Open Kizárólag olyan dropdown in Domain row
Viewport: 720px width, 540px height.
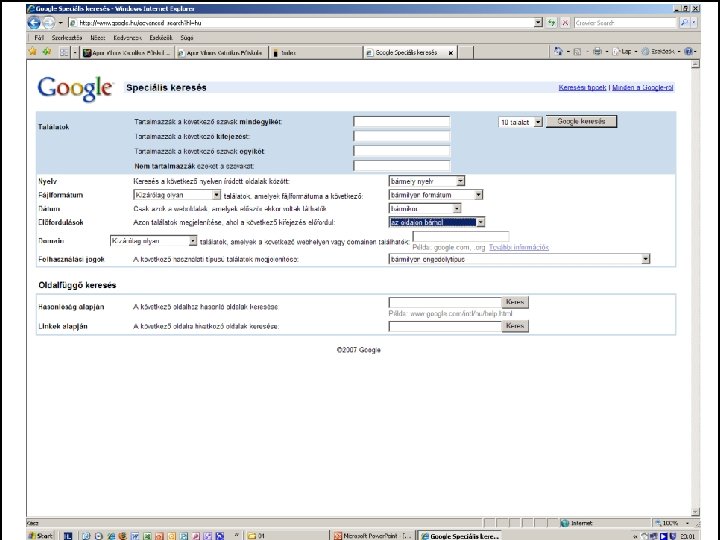point(153,241)
